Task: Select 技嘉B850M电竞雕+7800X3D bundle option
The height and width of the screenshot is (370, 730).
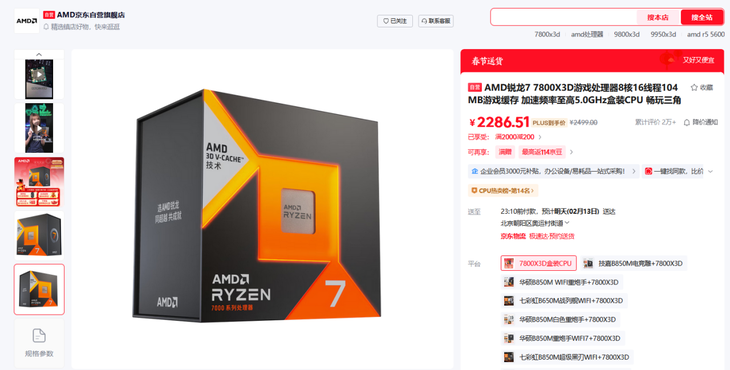Action: tap(634, 263)
